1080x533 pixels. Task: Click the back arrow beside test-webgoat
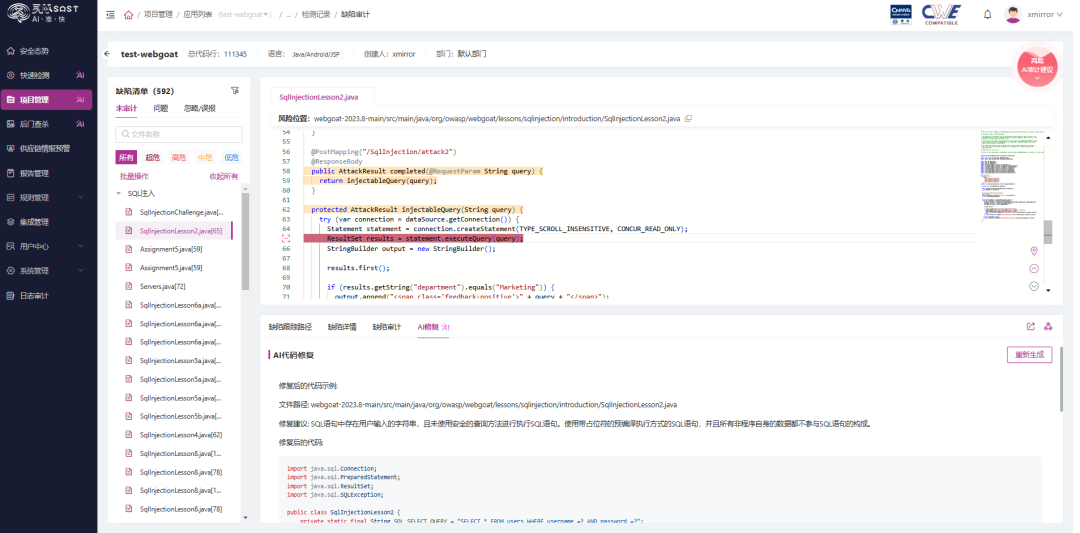pos(107,54)
